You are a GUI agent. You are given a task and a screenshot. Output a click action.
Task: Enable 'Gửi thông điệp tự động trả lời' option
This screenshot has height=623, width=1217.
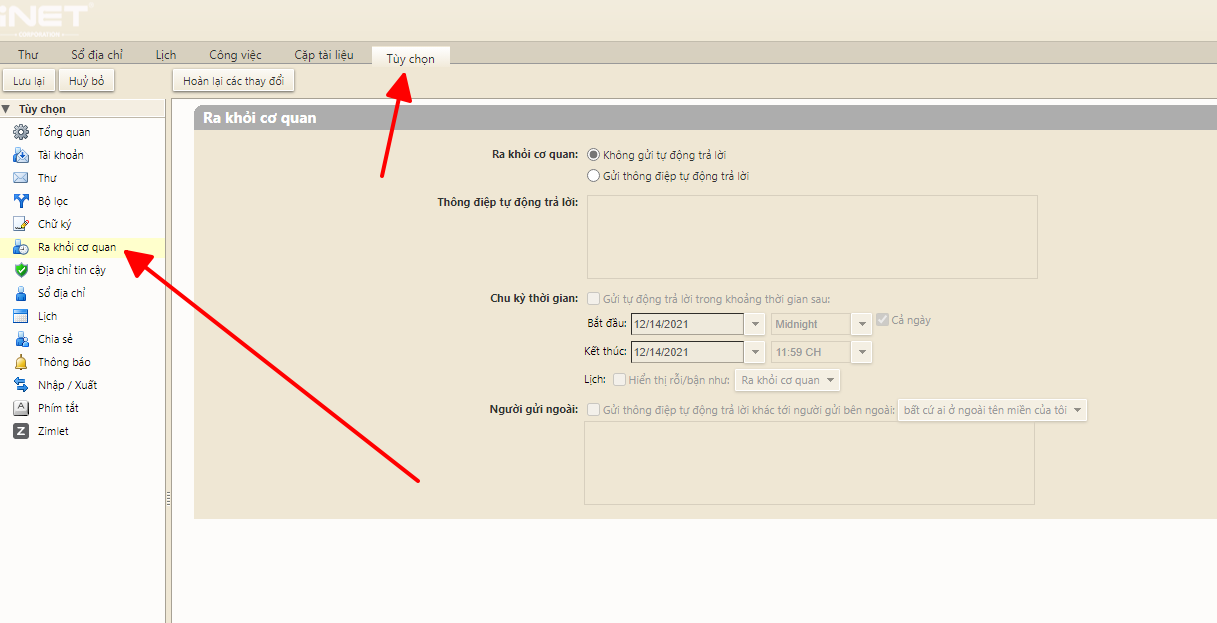[593, 176]
